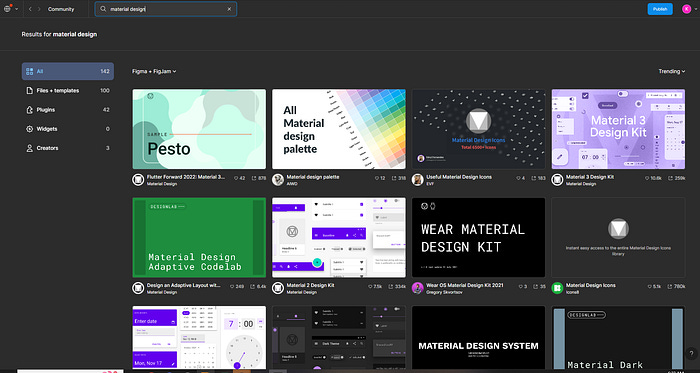Filter results by Plugins
The width and height of the screenshot is (700, 373).
[68, 110]
